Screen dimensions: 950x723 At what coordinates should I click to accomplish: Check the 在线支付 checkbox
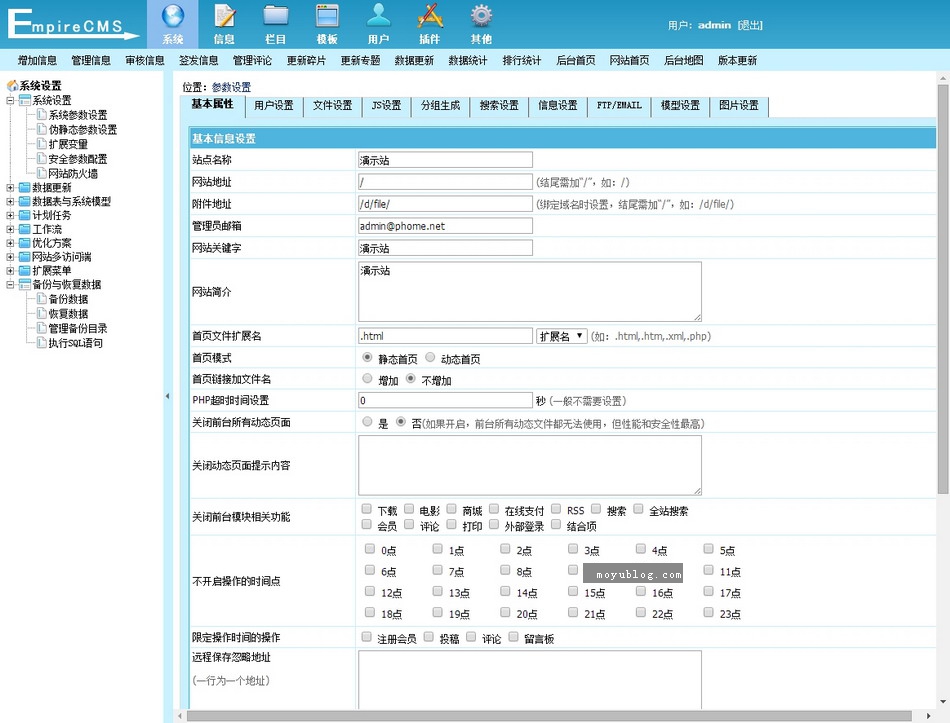click(494, 509)
